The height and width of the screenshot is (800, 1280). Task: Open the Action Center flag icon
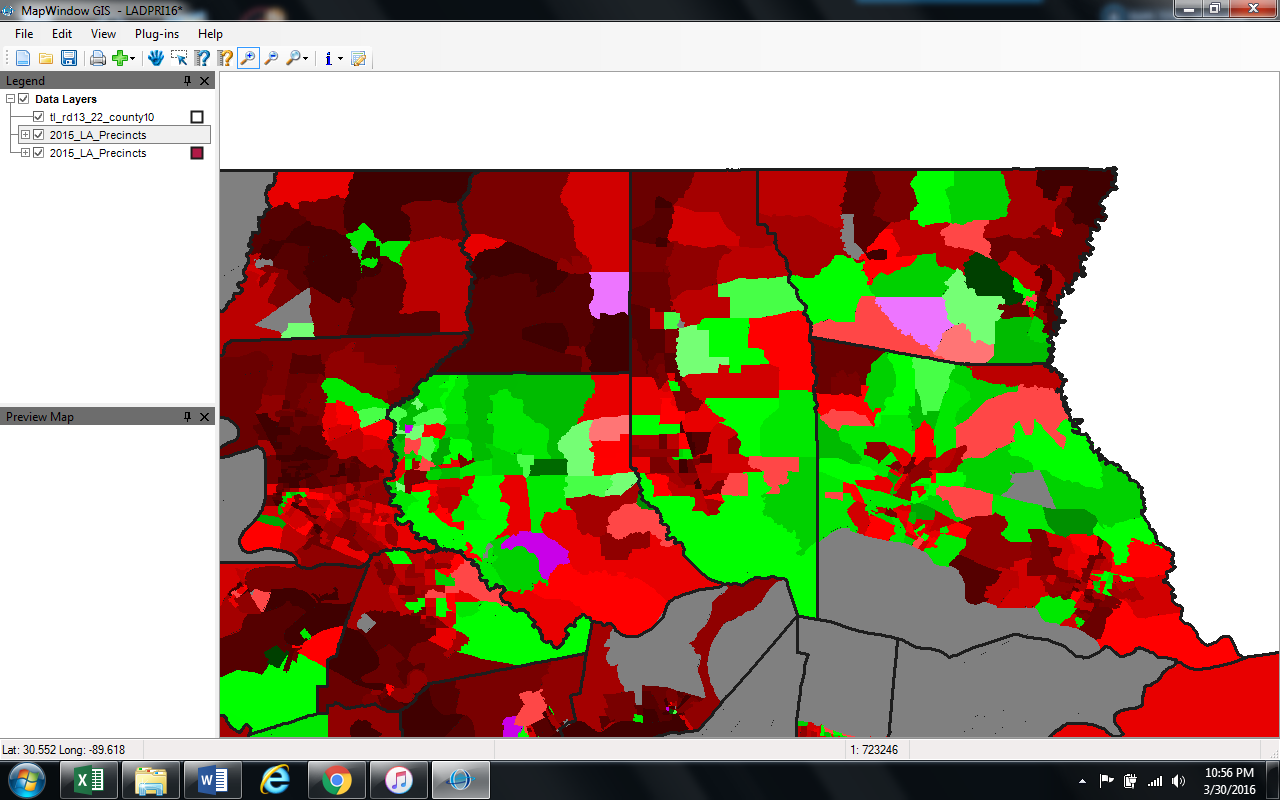pyautogui.click(x=1107, y=781)
